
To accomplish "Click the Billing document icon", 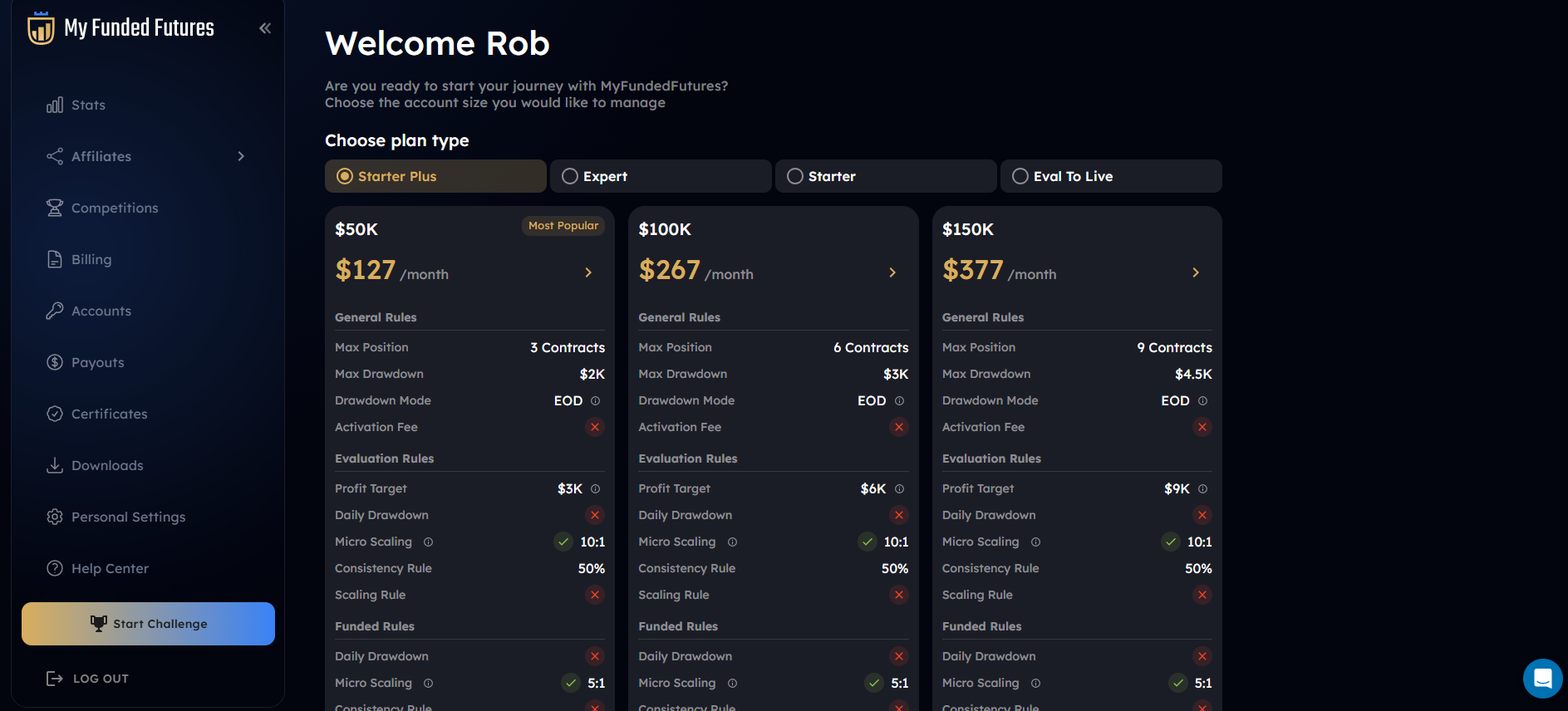I will pyautogui.click(x=55, y=259).
